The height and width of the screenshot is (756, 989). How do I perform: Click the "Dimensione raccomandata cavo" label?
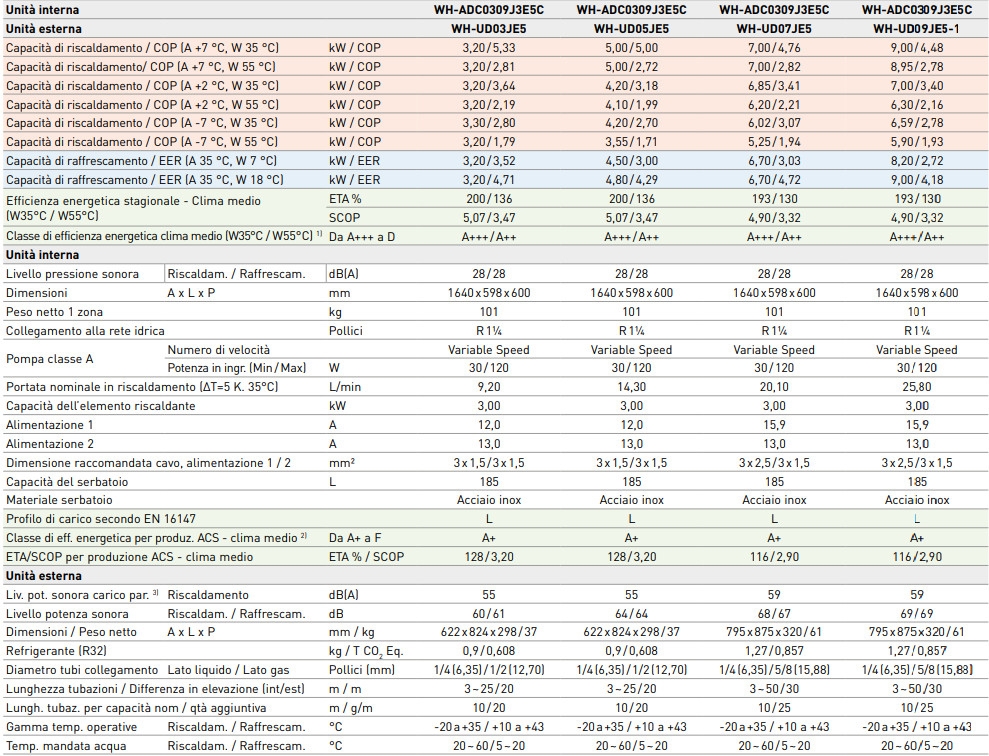148,463
